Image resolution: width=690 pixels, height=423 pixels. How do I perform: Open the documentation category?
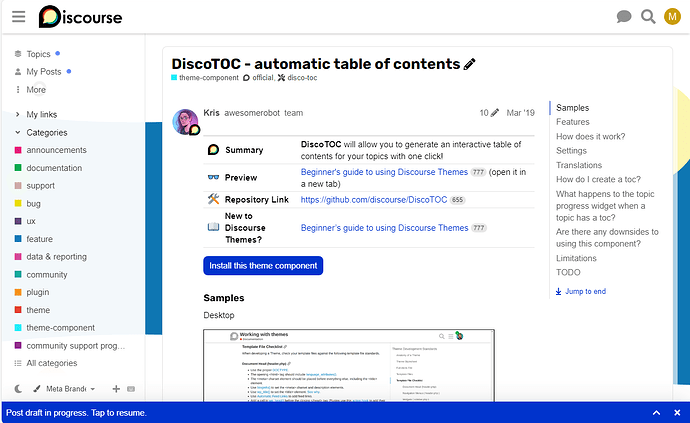54,168
